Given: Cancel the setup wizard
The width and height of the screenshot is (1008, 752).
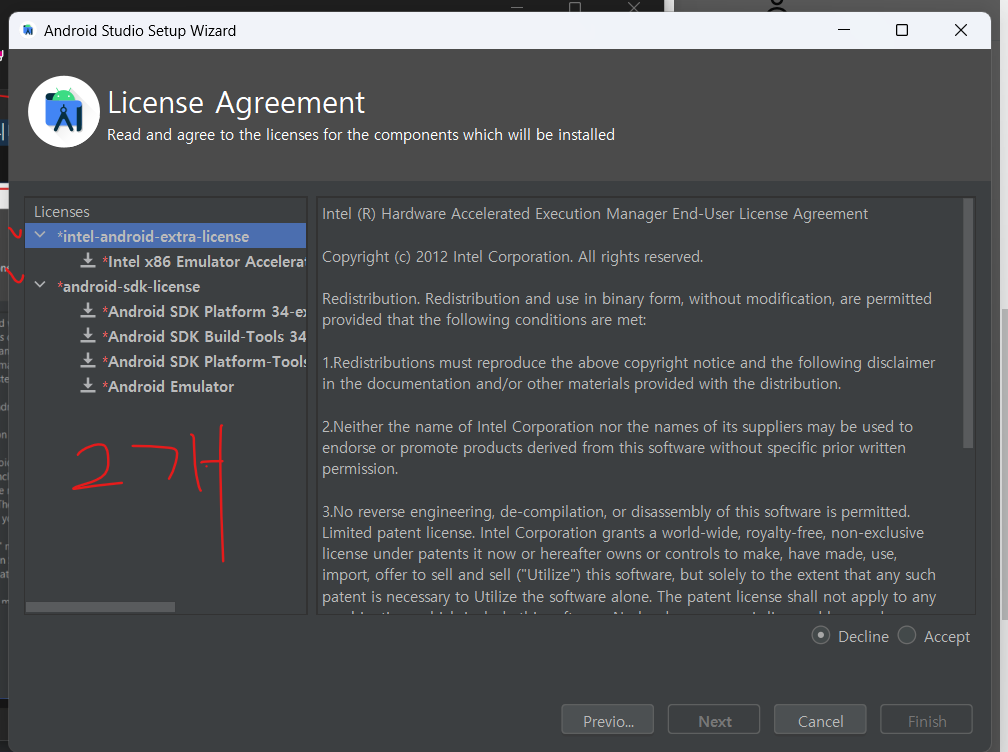Looking at the screenshot, I should [820, 719].
